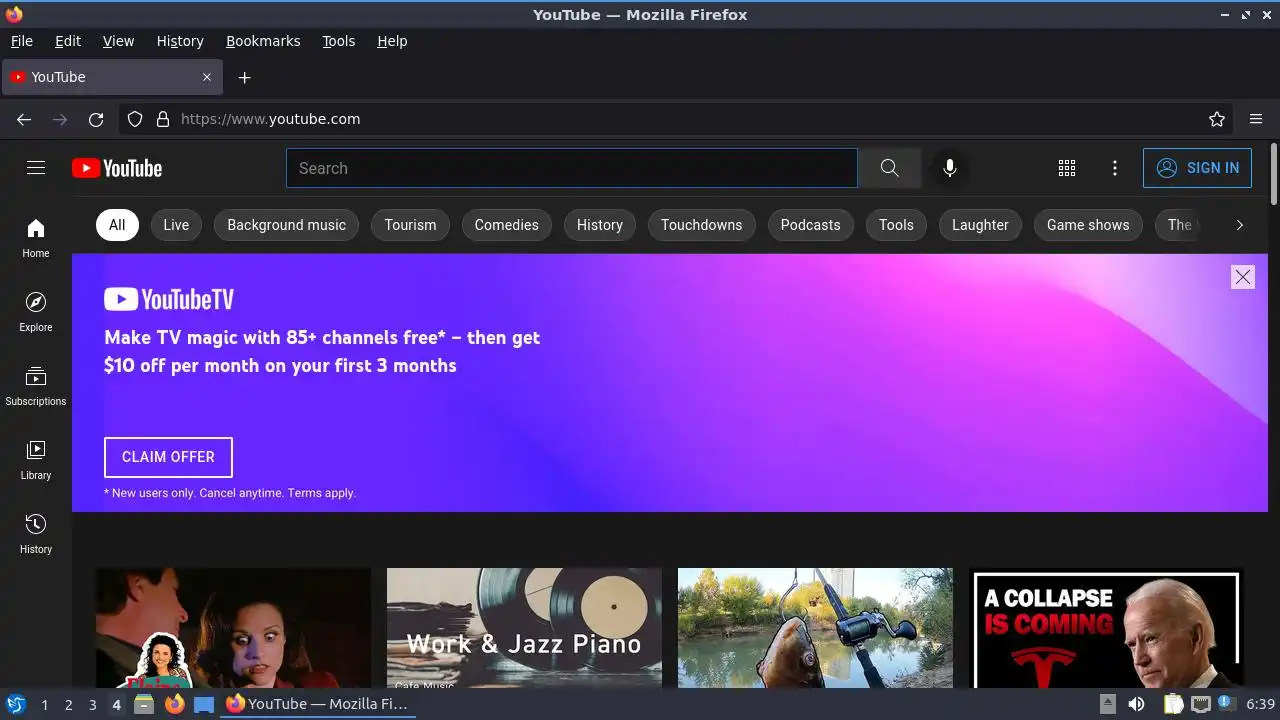Select the All filter chip
1280x720 pixels.
pyautogui.click(x=117, y=225)
